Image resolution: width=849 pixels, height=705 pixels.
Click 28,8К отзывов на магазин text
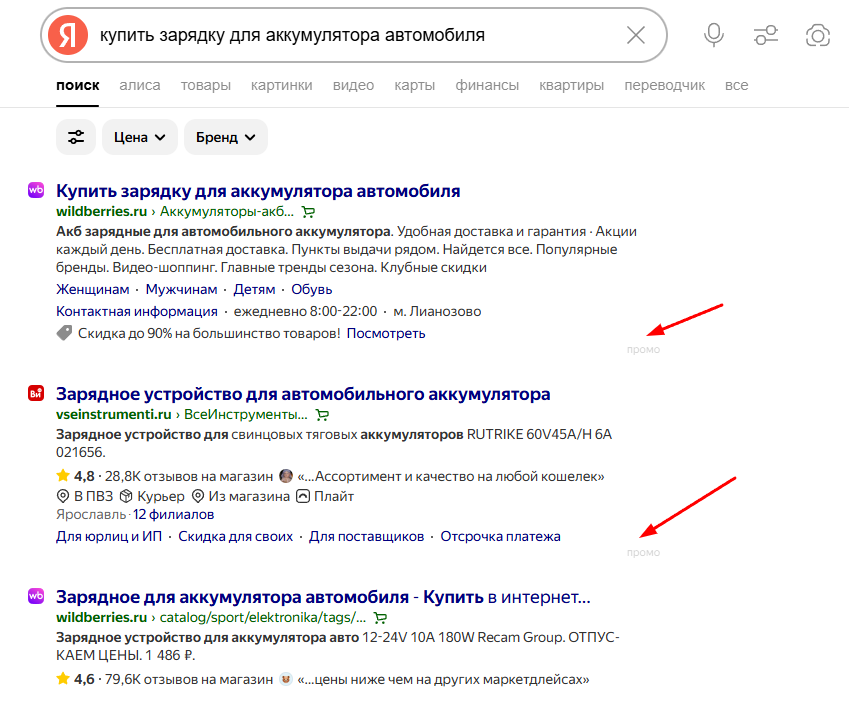189,476
